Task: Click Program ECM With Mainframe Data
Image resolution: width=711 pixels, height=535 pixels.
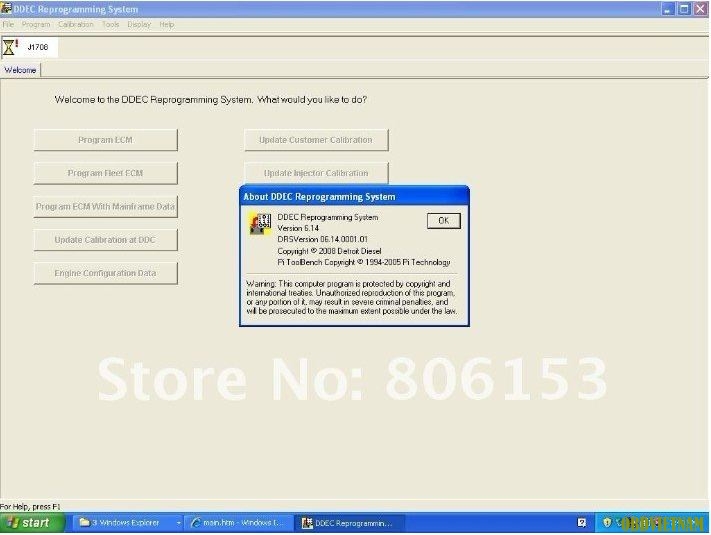Action: [x=106, y=207]
